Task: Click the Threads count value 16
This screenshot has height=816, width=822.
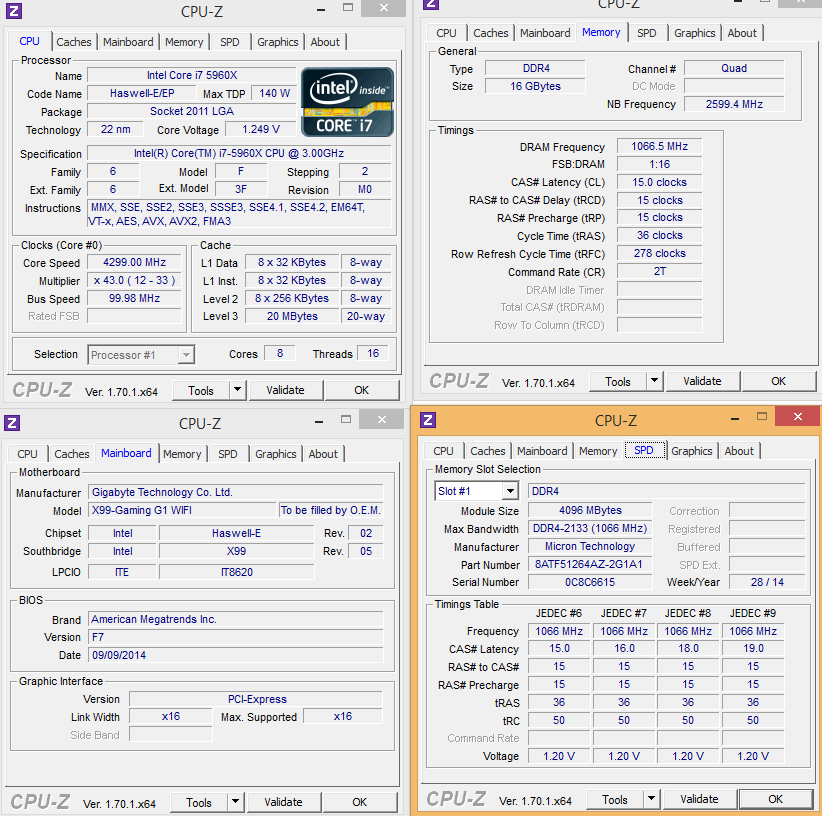Action: click(373, 354)
